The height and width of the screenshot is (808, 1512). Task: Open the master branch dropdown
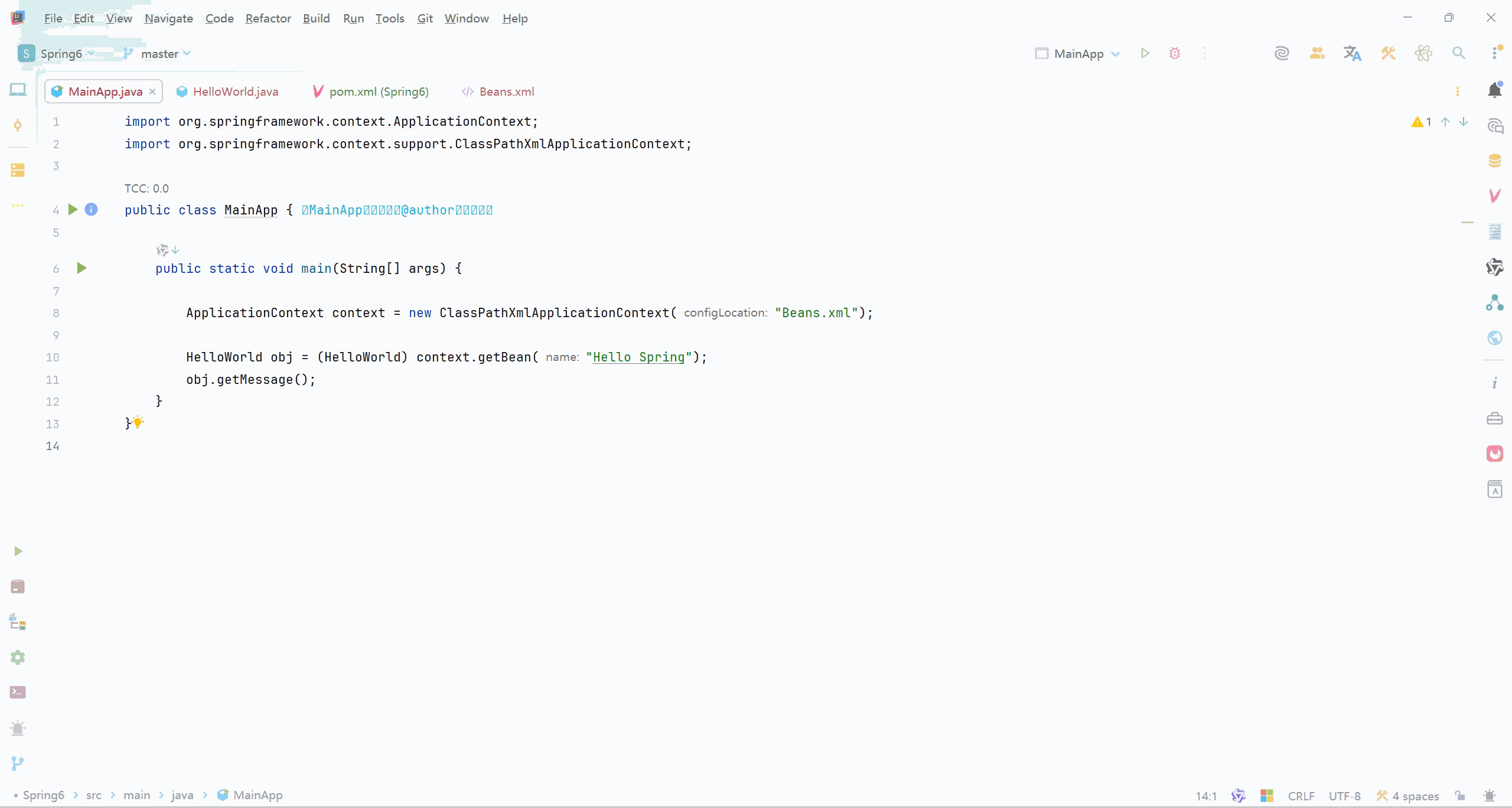coord(159,54)
